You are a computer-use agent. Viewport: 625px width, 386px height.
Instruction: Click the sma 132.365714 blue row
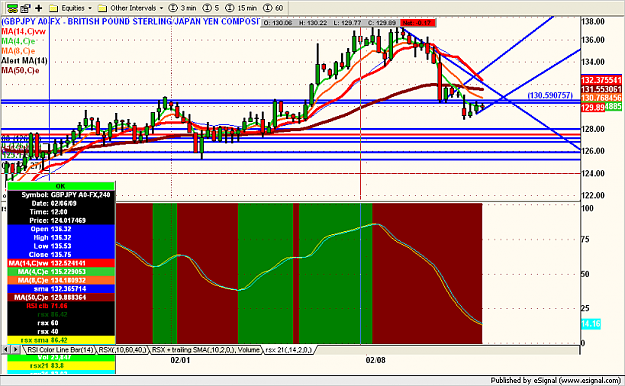pos(61,289)
